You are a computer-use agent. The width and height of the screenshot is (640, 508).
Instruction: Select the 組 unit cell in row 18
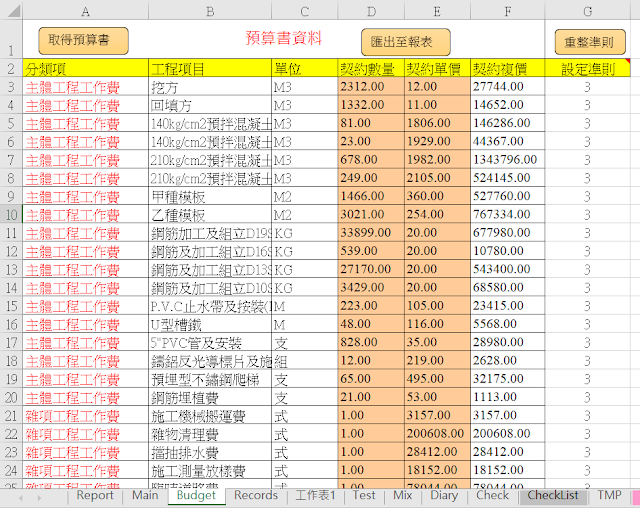pos(304,361)
